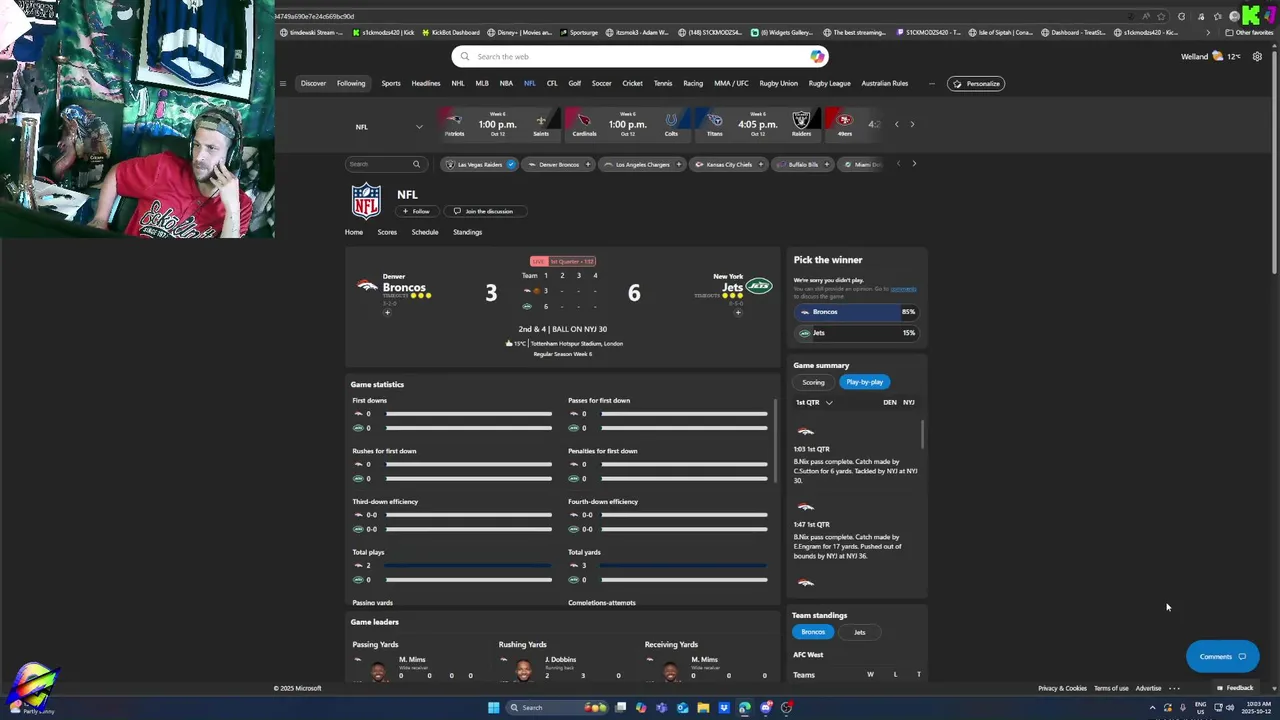The image size is (1280, 720).
Task: Open the 1st QTR quarter dropdown
Action: point(814,402)
